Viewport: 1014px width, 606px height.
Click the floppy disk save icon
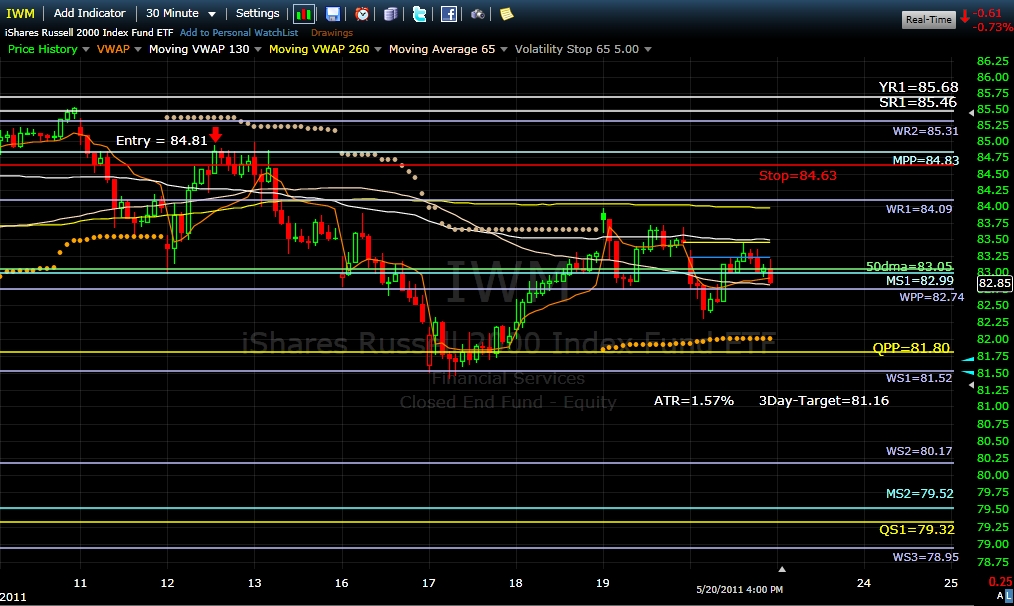(332, 14)
